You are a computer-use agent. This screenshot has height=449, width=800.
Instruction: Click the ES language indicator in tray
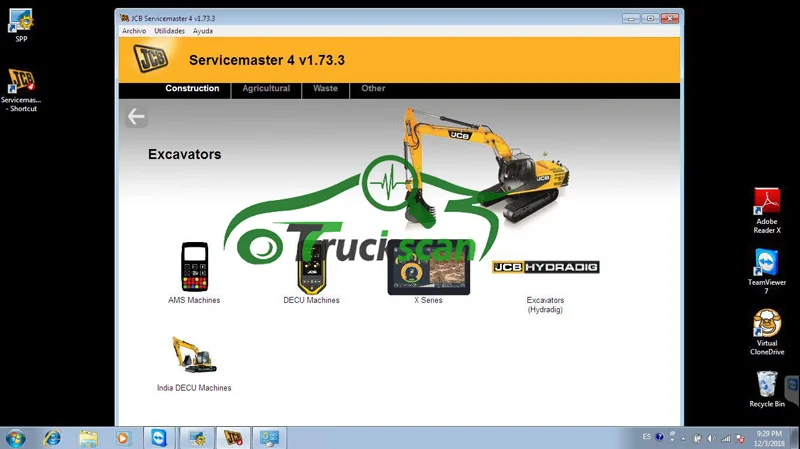[646, 437]
